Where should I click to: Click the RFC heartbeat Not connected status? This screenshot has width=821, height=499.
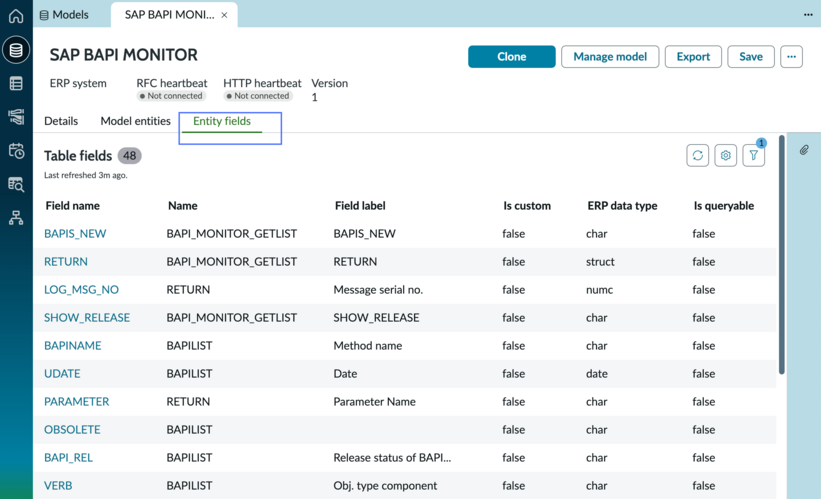point(171,96)
